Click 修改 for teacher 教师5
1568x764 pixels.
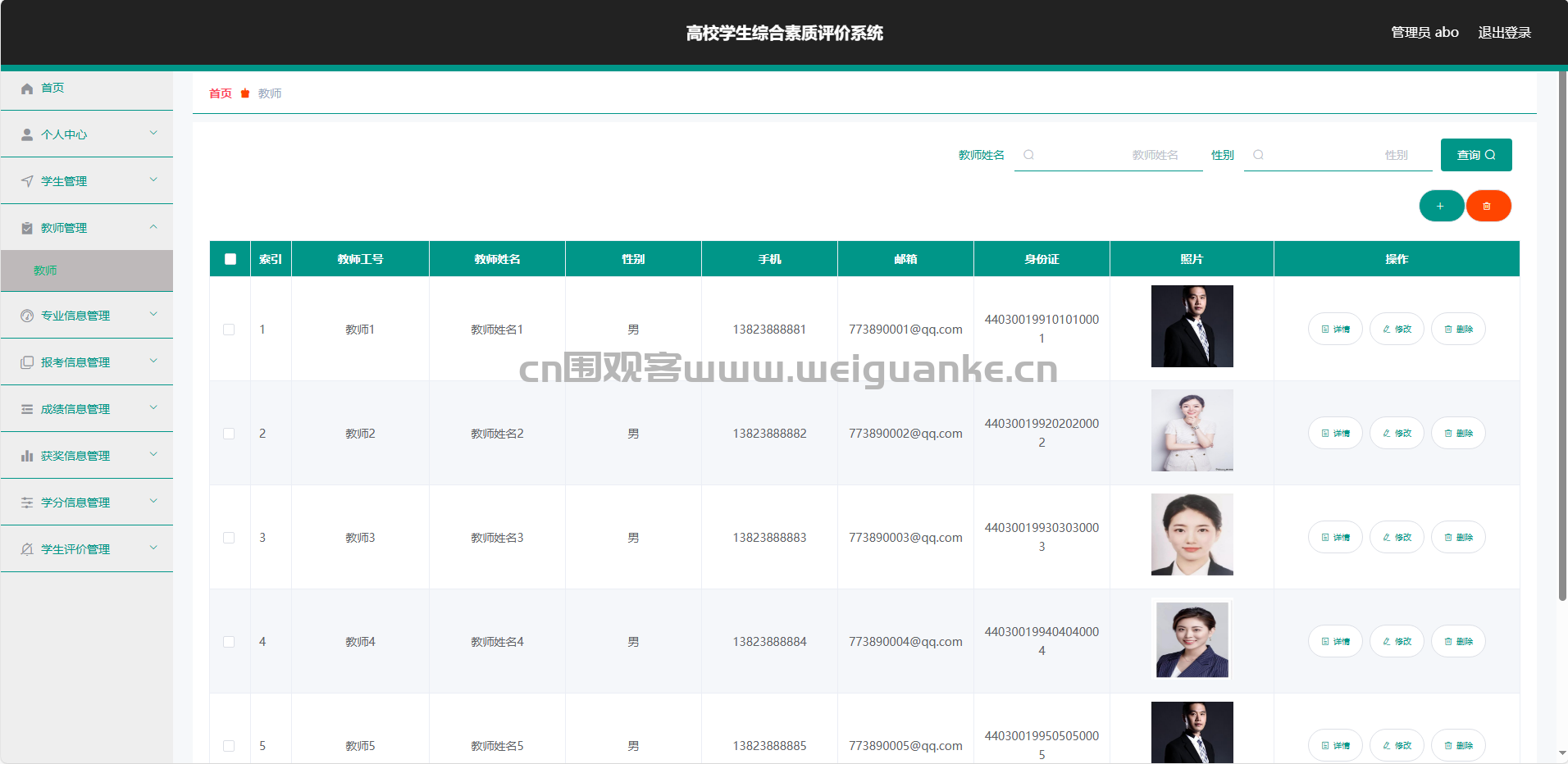coord(1397,745)
